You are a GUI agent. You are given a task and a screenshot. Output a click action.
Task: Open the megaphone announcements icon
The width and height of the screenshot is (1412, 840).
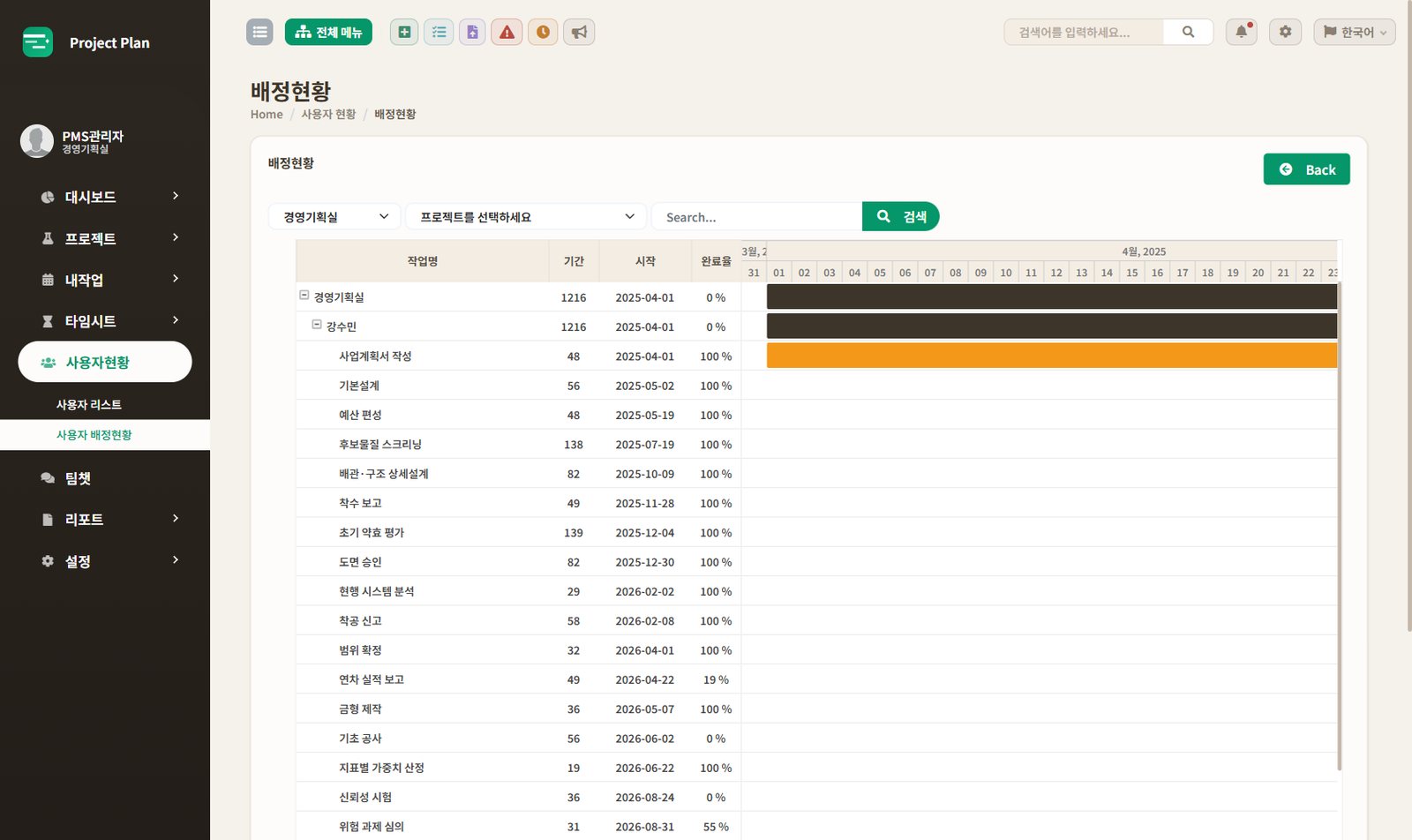tap(579, 32)
